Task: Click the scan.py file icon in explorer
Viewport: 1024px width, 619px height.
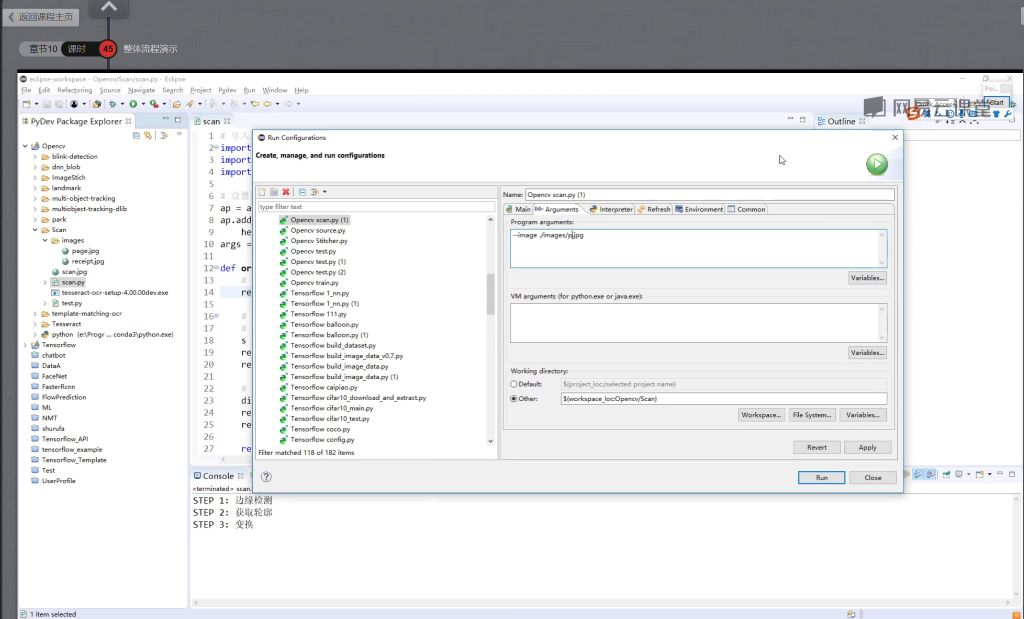Action: pos(56,282)
